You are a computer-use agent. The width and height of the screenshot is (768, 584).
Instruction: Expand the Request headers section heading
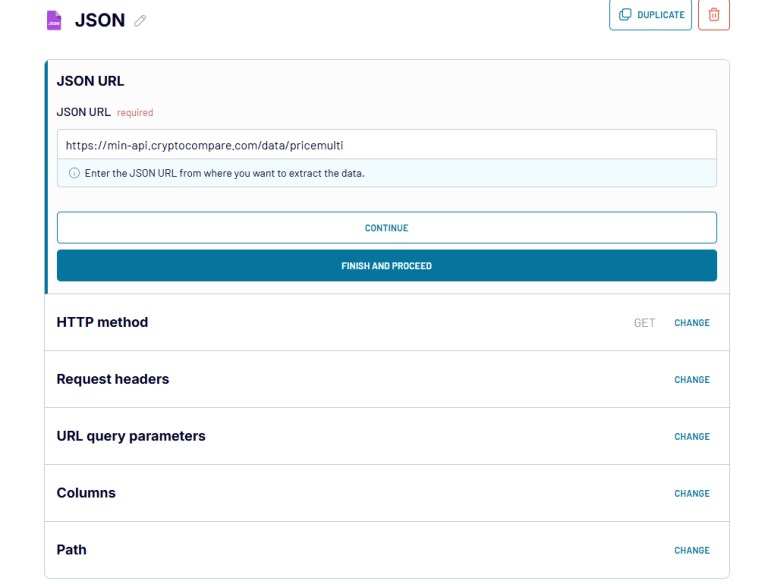[113, 379]
